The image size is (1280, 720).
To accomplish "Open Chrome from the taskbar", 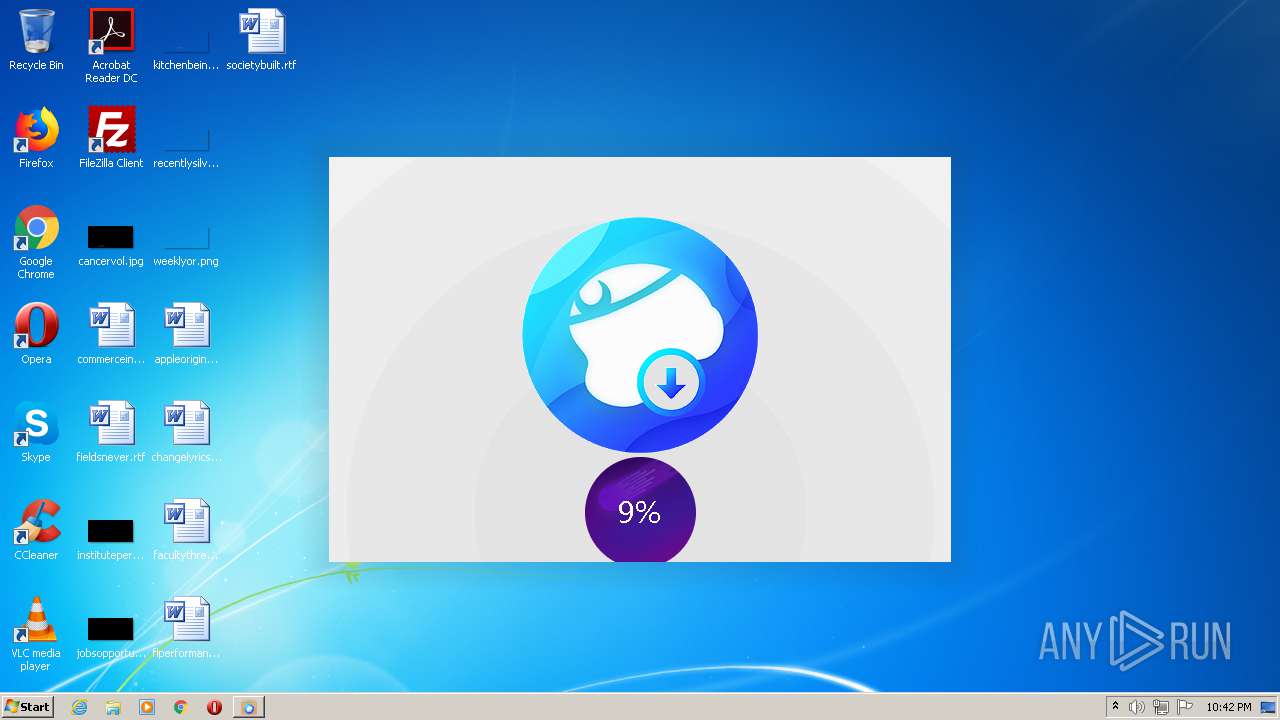I will pos(181,707).
